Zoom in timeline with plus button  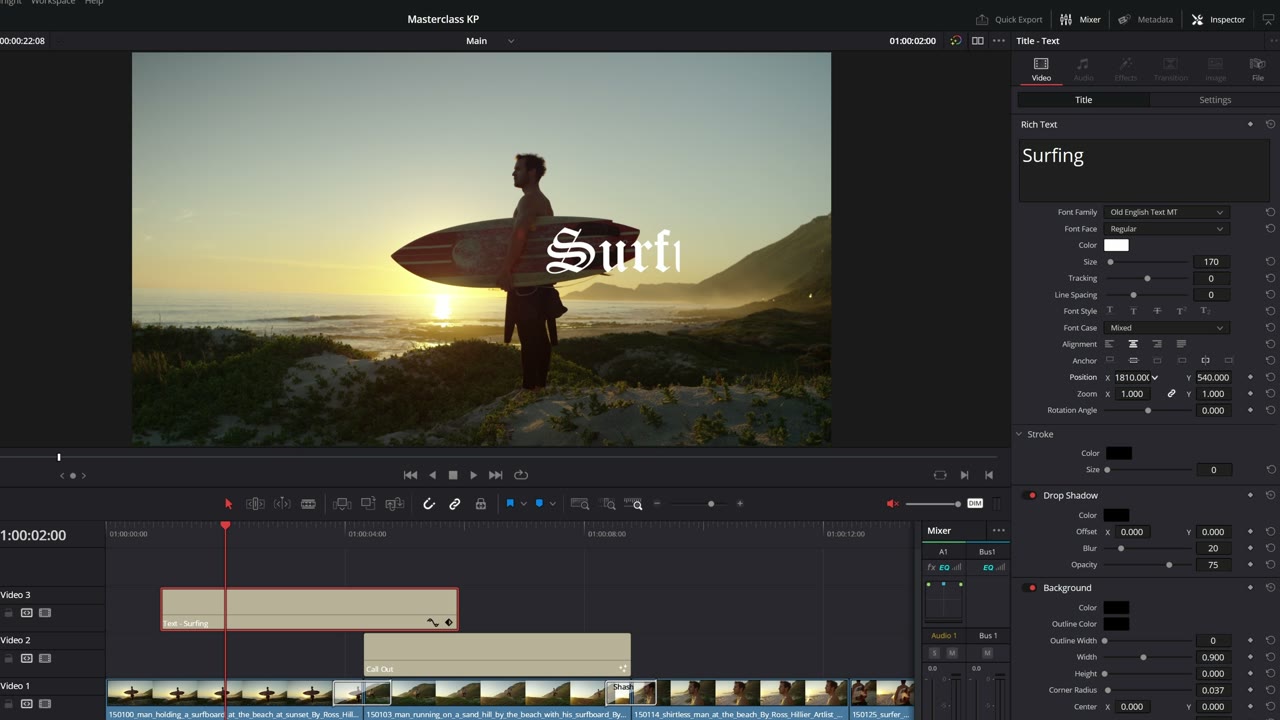click(x=740, y=504)
